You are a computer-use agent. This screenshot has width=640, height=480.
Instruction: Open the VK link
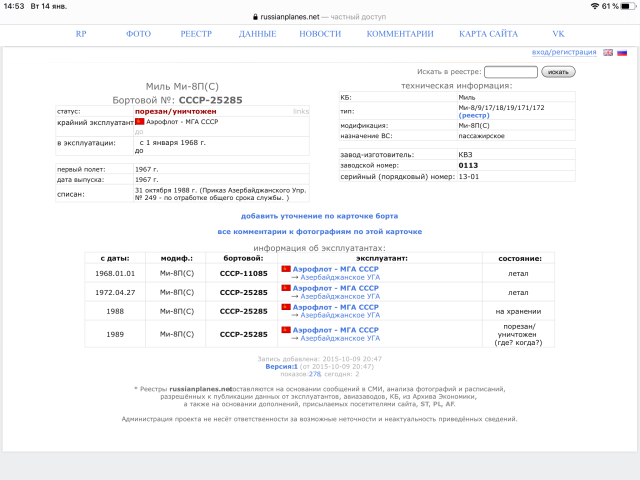558,34
